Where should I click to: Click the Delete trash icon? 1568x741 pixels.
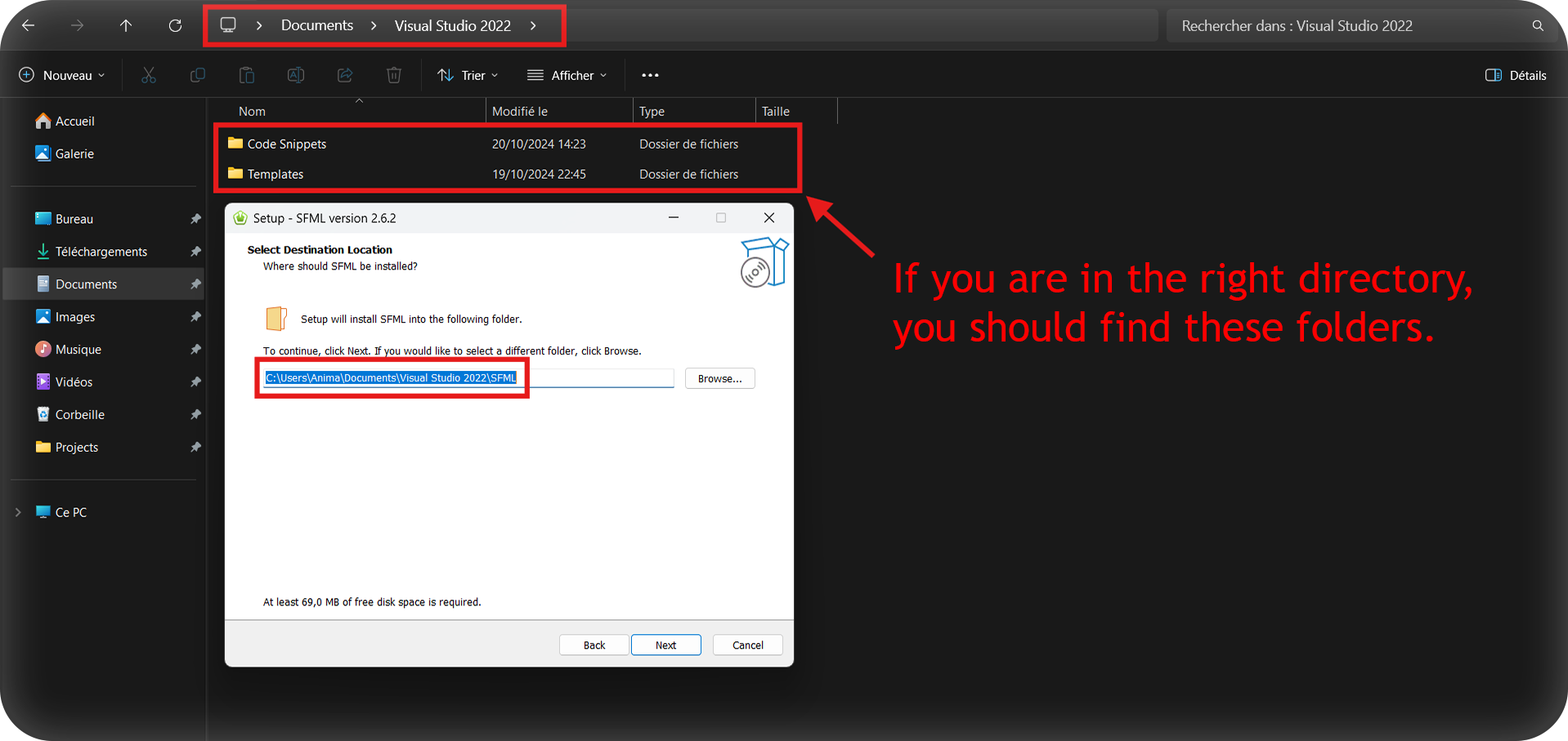(x=394, y=75)
